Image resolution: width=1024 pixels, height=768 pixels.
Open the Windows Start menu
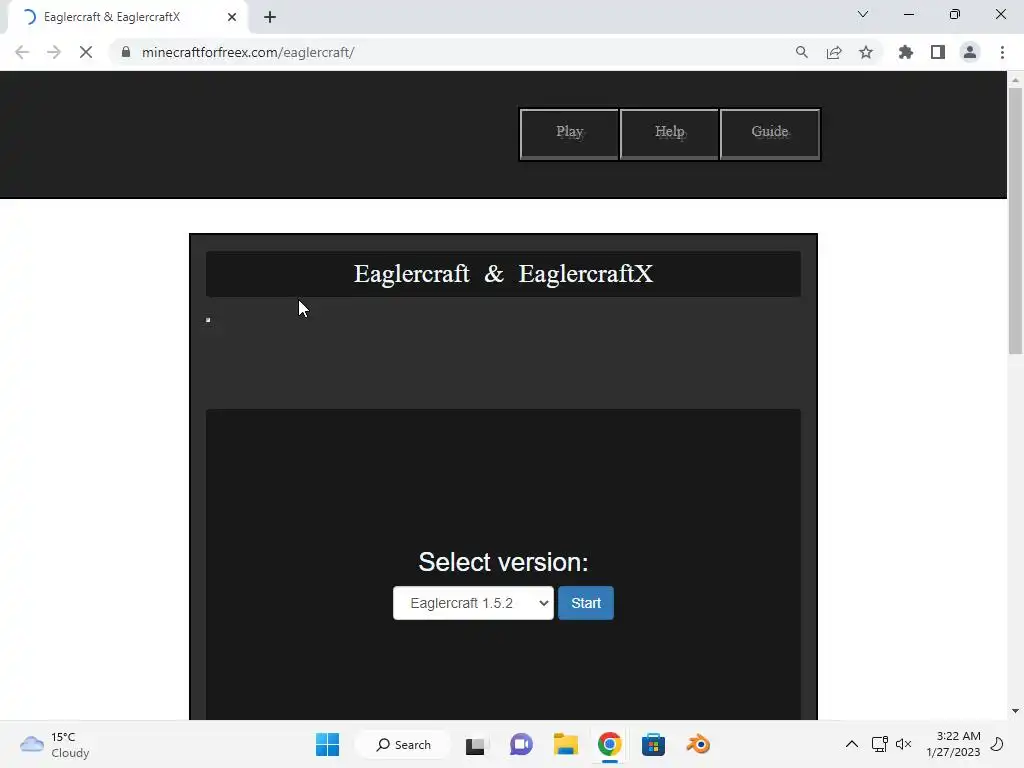(x=327, y=744)
